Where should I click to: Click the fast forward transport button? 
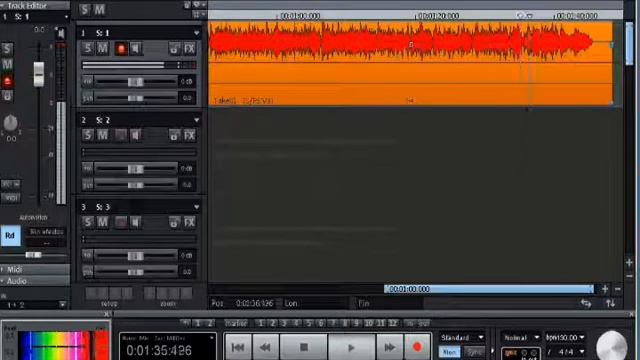point(389,347)
